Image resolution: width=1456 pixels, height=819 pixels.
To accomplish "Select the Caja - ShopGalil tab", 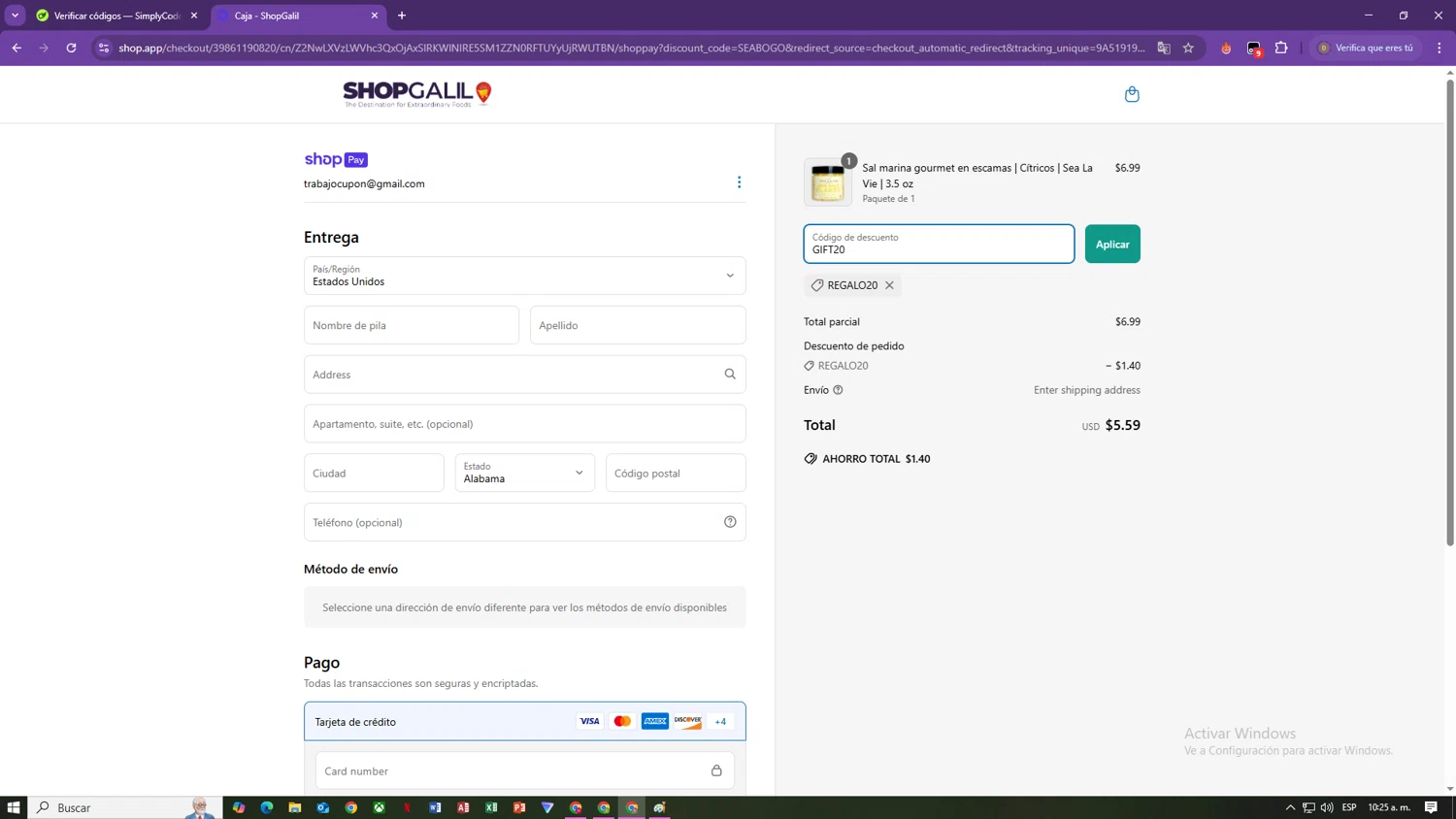I will click(x=298, y=16).
